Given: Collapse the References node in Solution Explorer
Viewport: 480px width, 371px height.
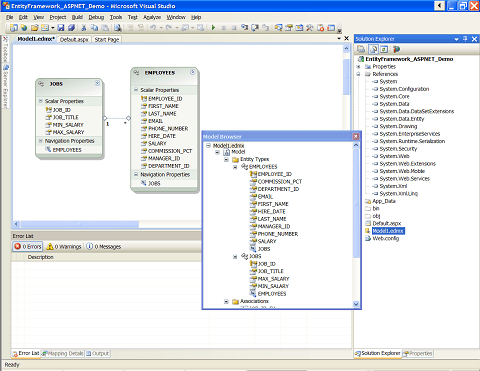Looking at the screenshot, I should 359,74.
